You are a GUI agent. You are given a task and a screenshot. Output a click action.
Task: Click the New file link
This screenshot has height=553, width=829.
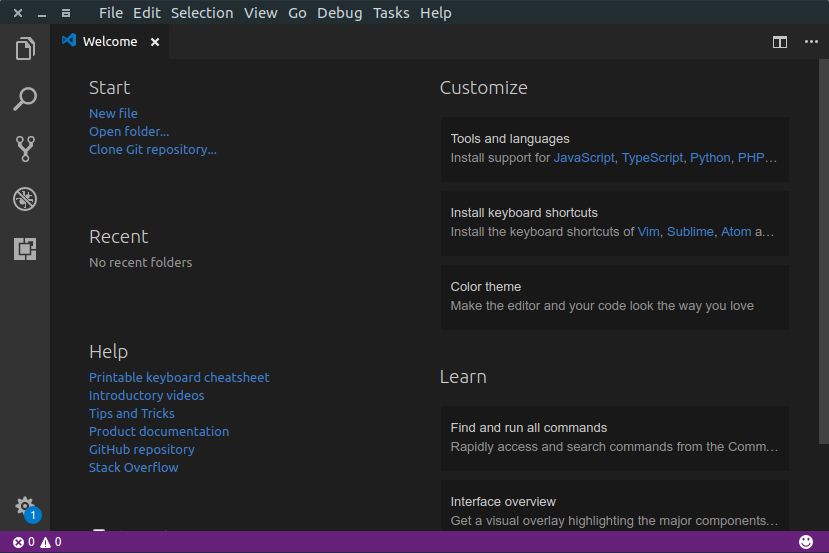[113, 114]
